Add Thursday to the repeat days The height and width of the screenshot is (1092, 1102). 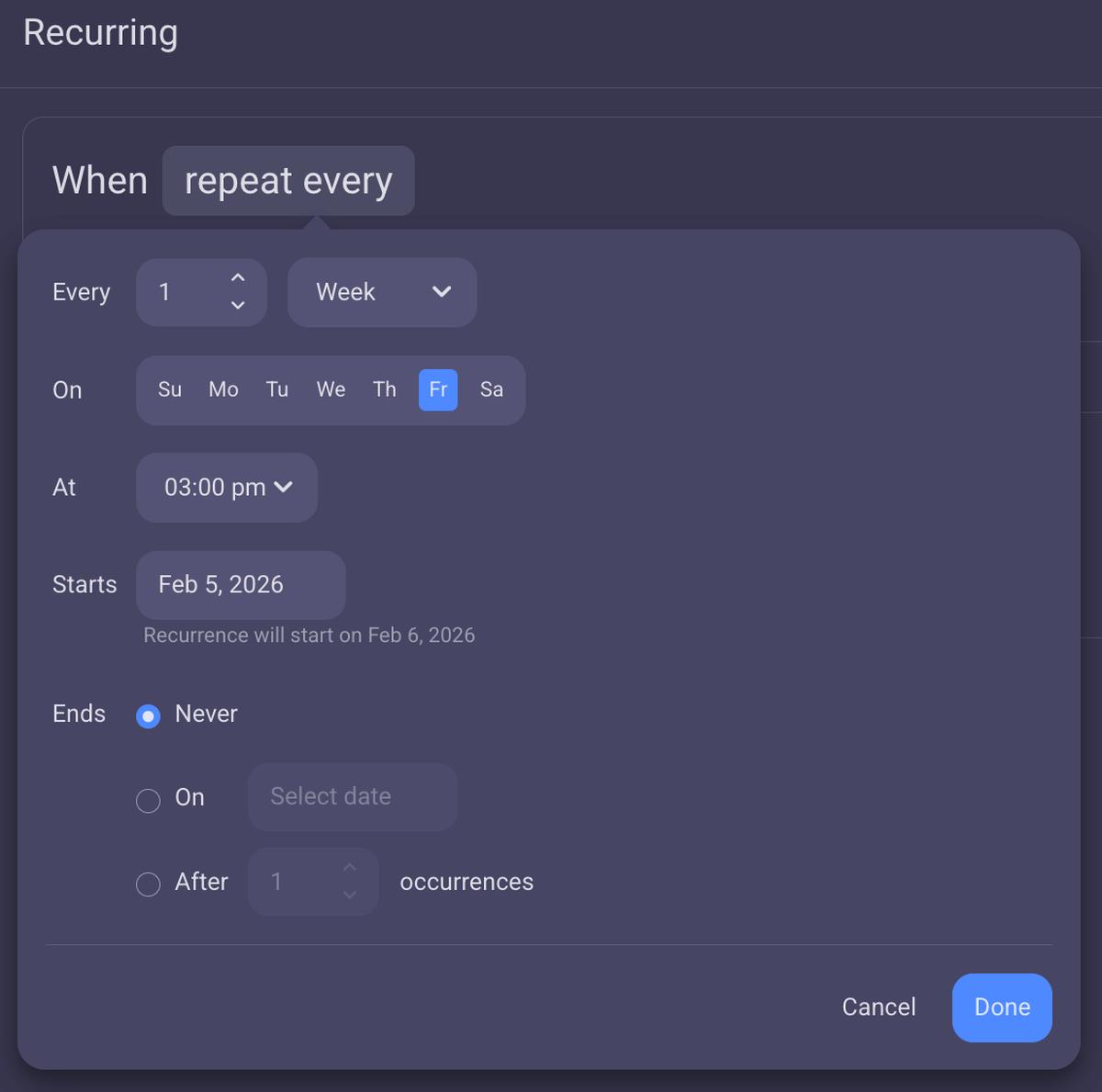(384, 389)
